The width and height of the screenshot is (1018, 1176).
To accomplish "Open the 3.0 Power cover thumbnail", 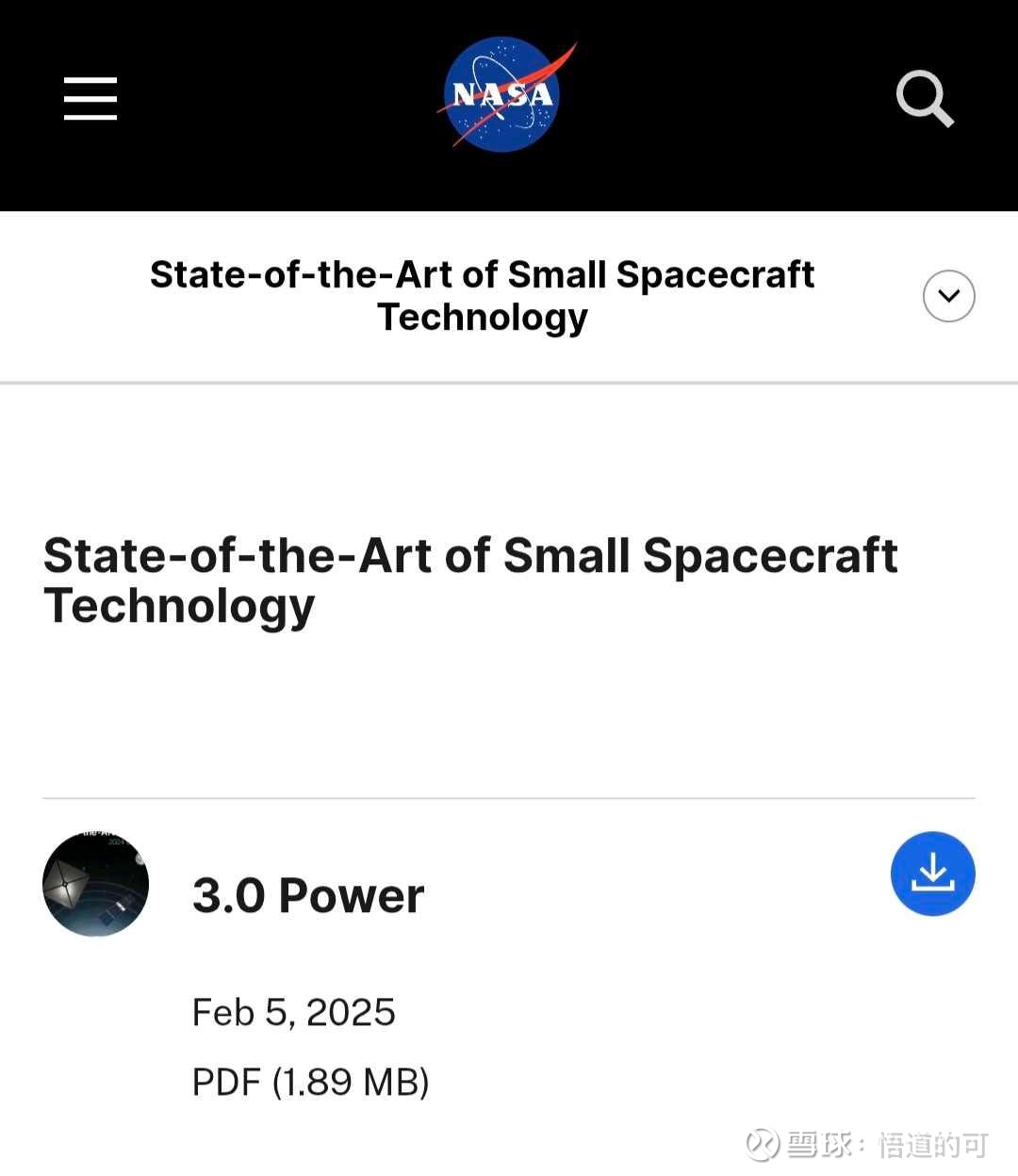I will tap(95, 884).
